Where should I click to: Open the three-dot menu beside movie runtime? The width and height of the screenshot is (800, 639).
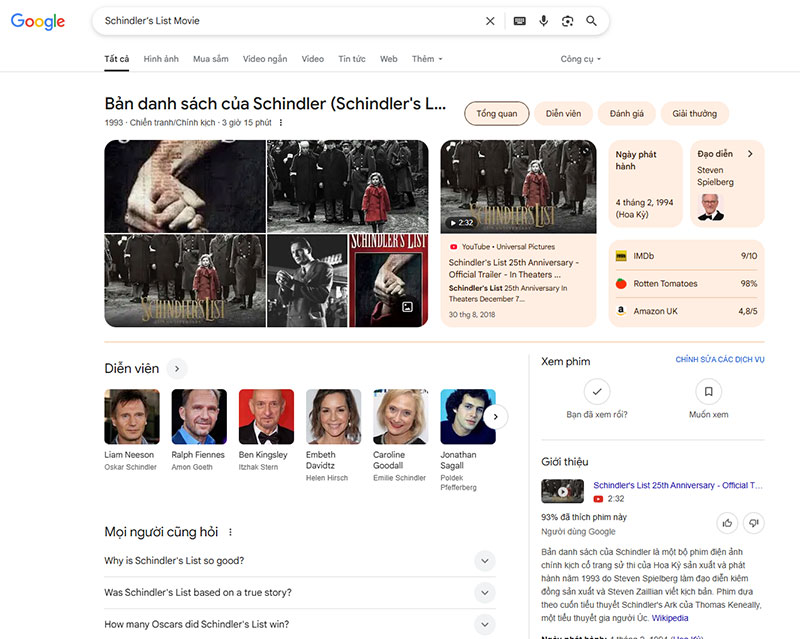pos(281,122)
